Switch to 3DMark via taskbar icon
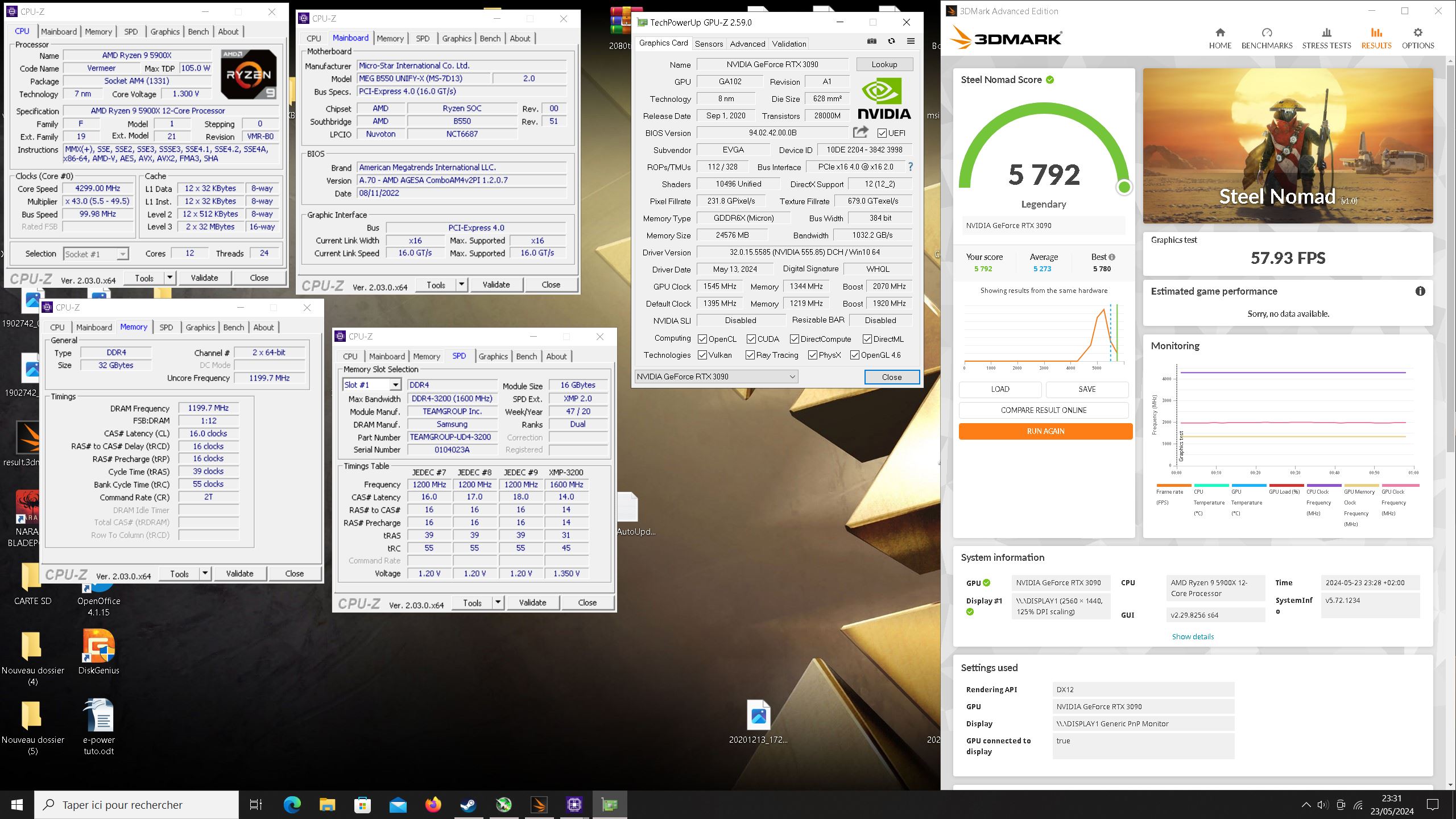The image size is (1456, 819). [x=539, y=805]
